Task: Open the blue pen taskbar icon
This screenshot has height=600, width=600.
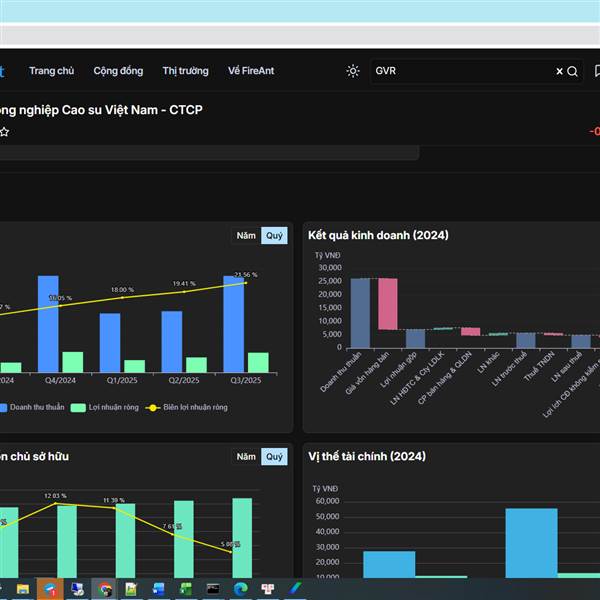Action: [295, 589]
